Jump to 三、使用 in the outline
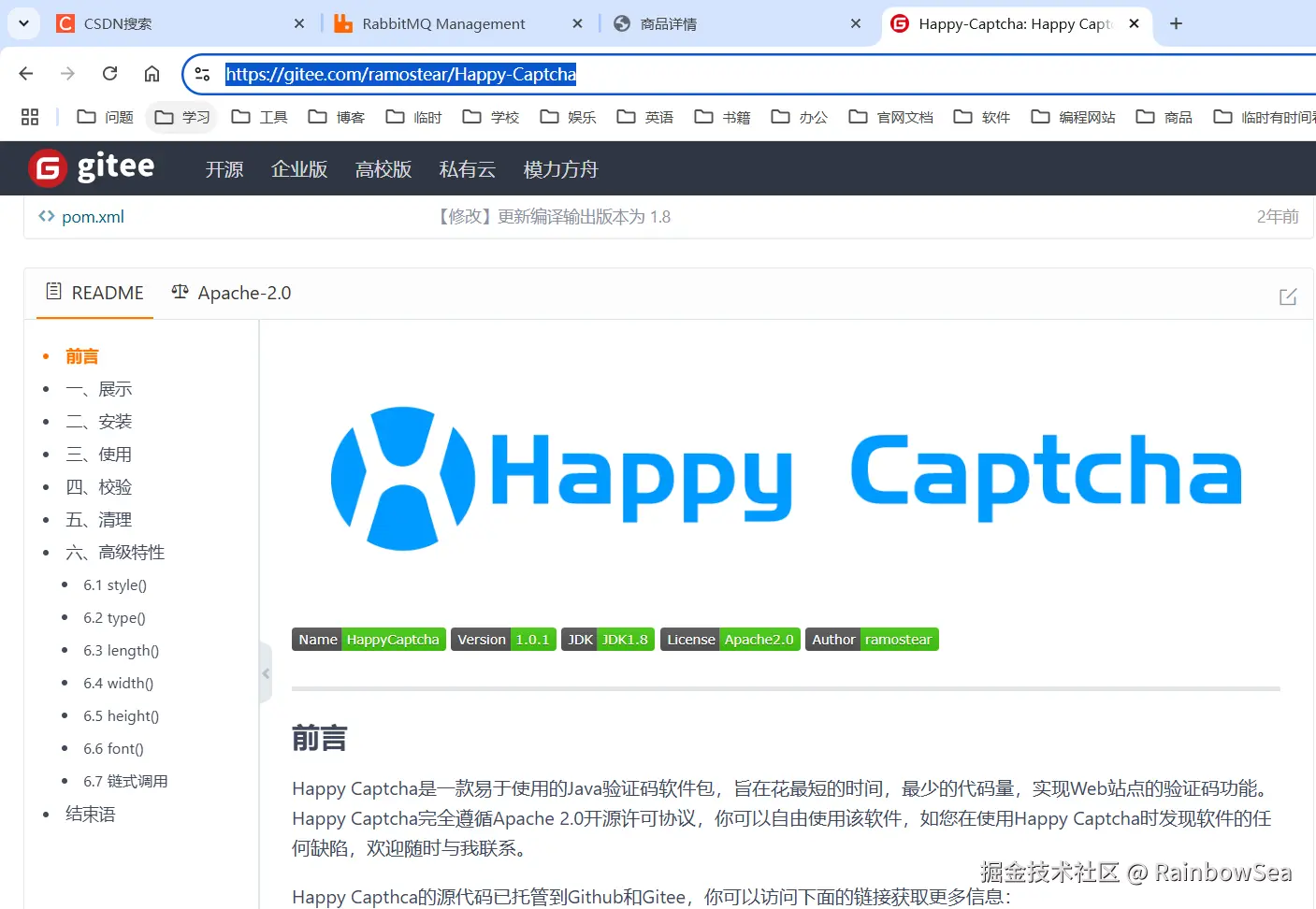Viewport: 1316px width, 909px height. click(98, 454)
